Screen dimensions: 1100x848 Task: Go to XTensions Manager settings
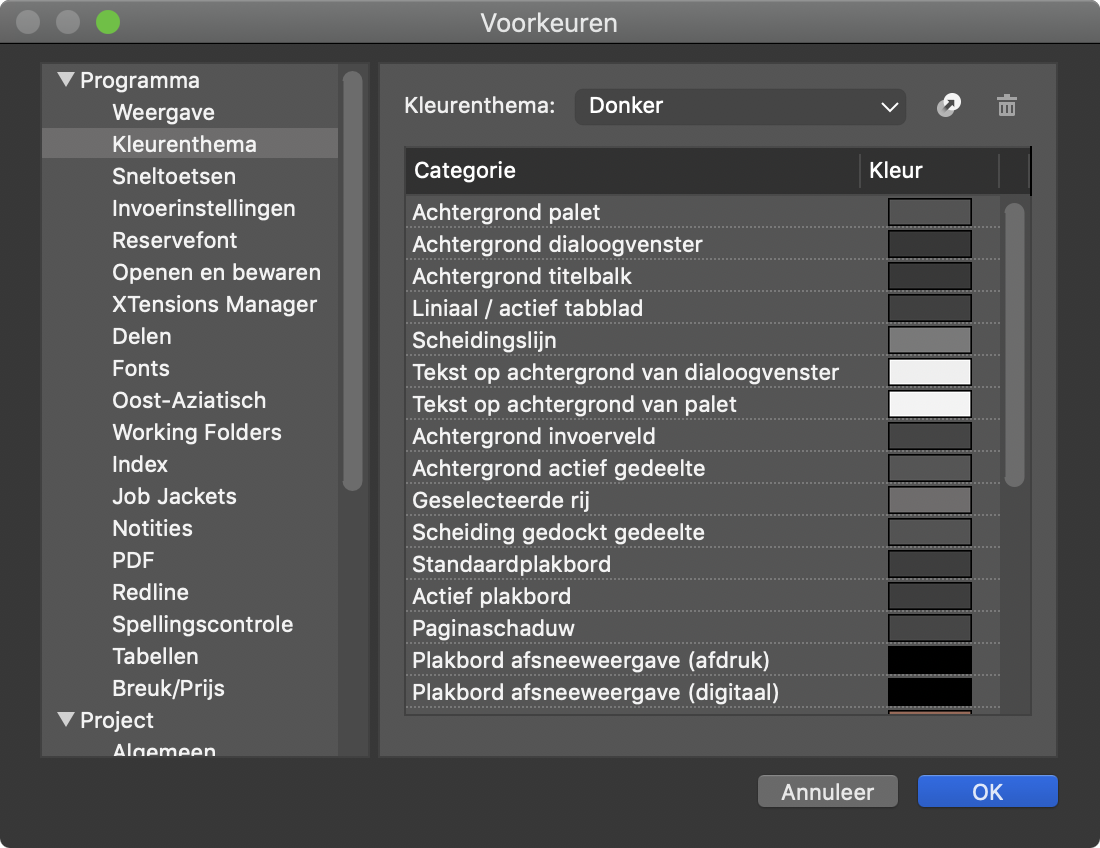[214, 304]
